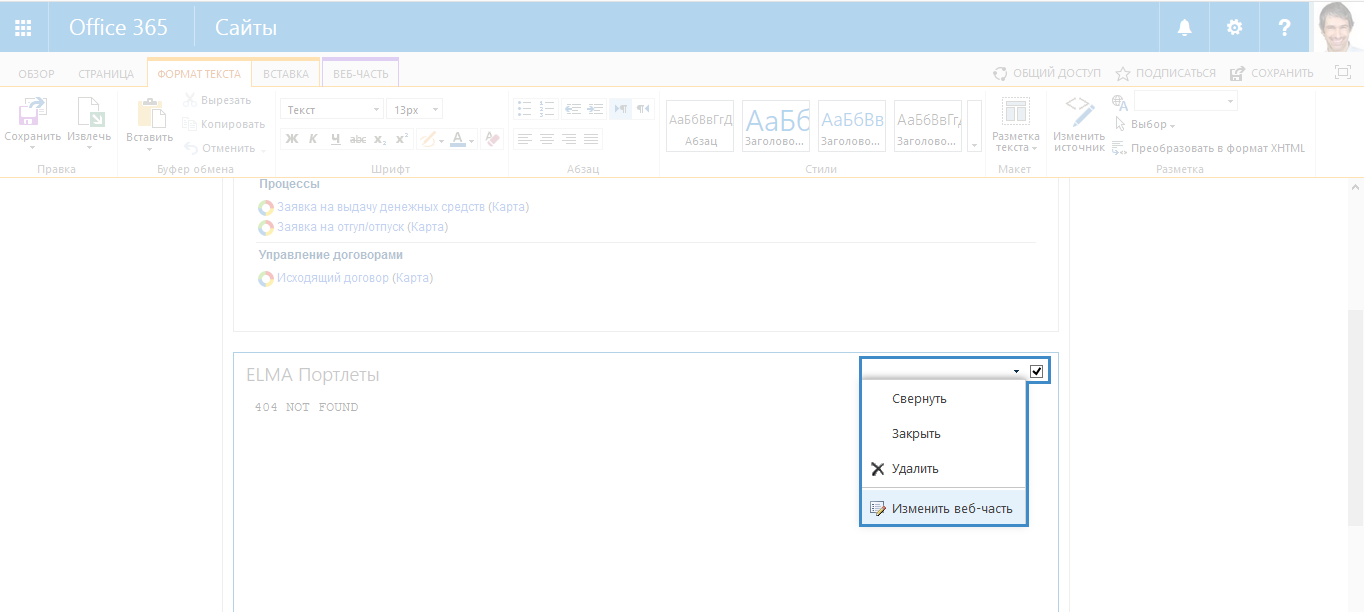Click the Сохранить floppy disk ribbon icon
The width and height of the screenshot is (1364, 612).
(33, 112)
